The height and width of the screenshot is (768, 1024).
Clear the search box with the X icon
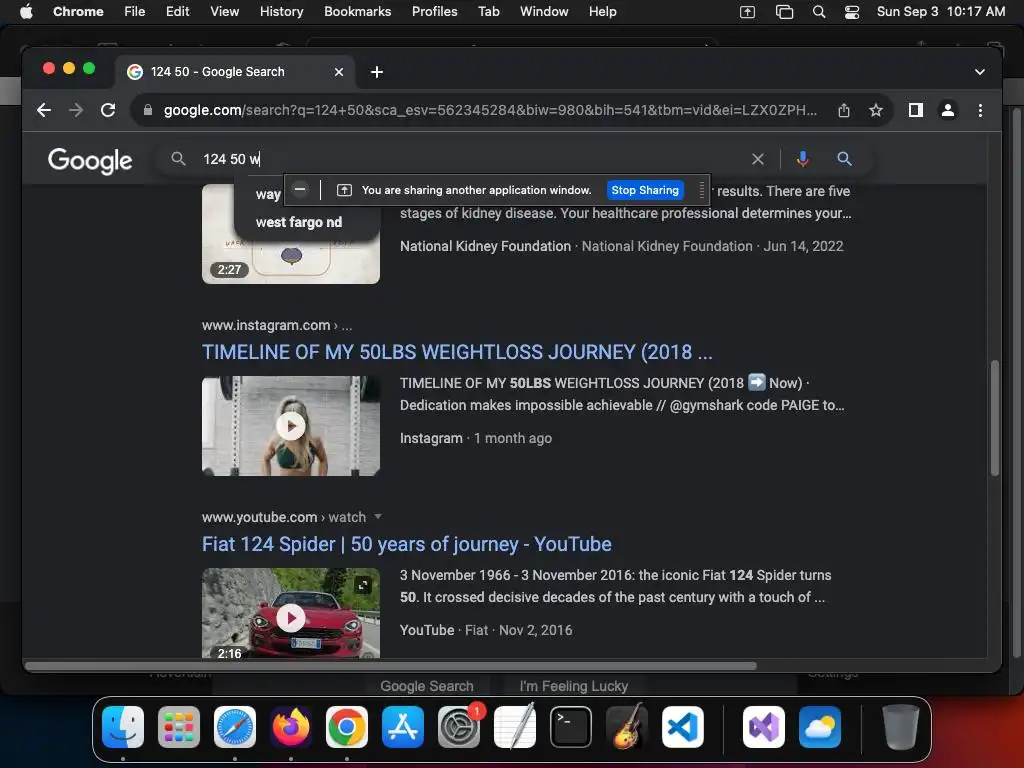point(758,159)
